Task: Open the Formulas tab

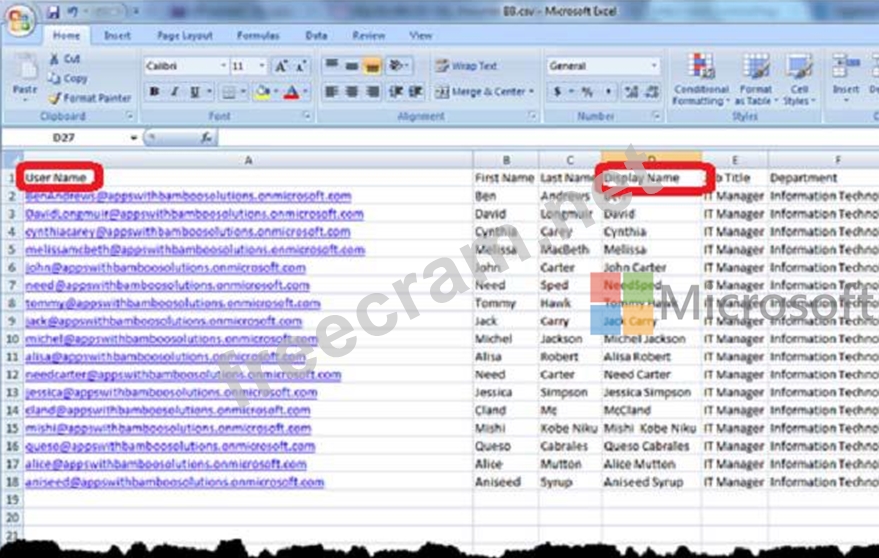Action: click(258, 35)
